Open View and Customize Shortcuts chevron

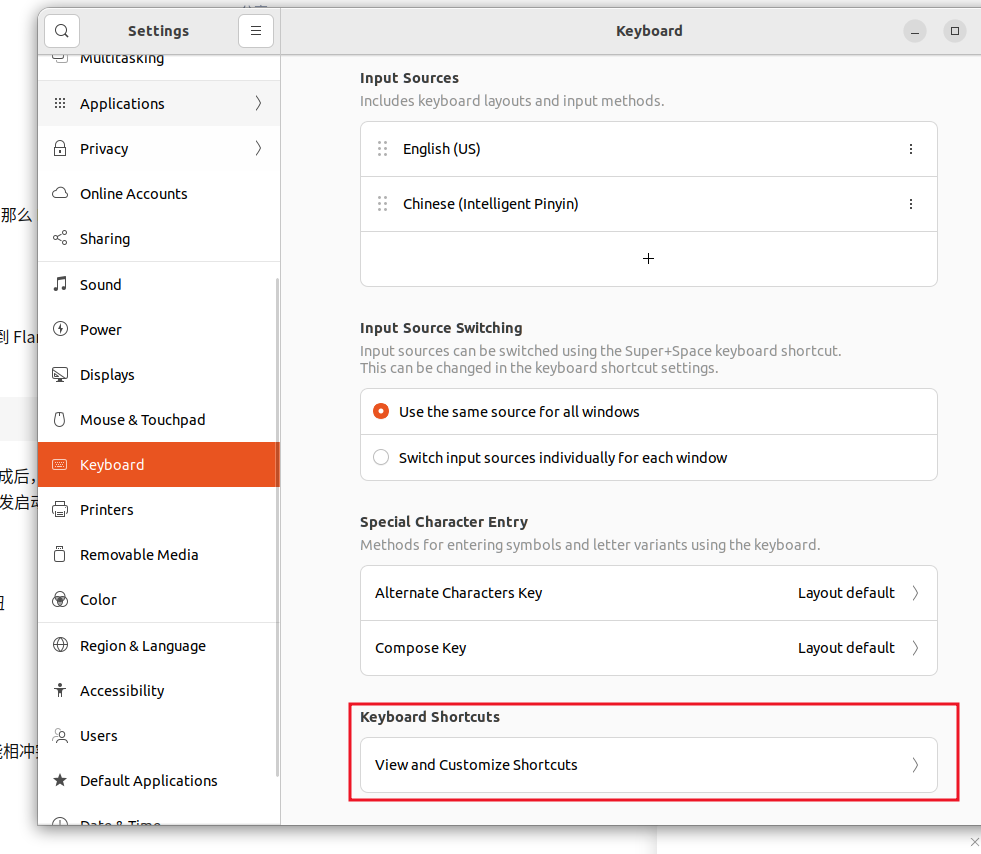[x=915, y=765]
